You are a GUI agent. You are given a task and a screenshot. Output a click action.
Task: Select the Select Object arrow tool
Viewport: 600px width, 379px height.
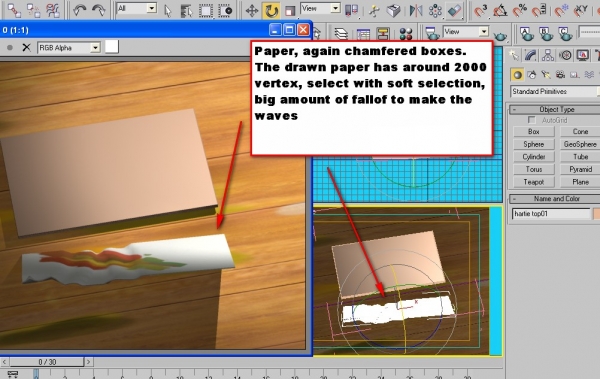(x=168, y=11)
